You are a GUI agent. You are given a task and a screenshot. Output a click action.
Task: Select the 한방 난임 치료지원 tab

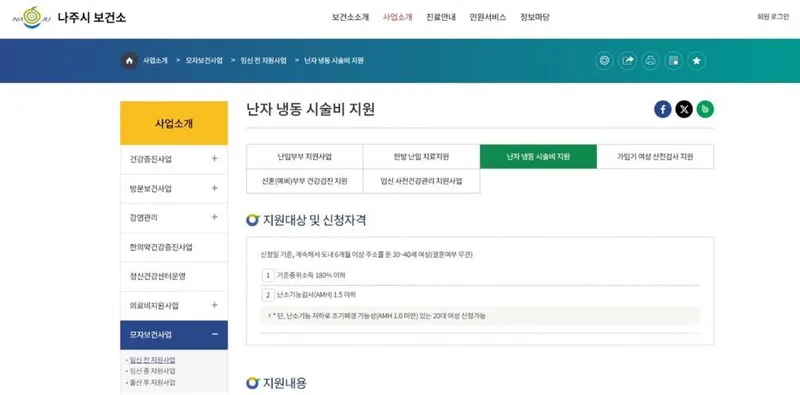click(421, 157)
